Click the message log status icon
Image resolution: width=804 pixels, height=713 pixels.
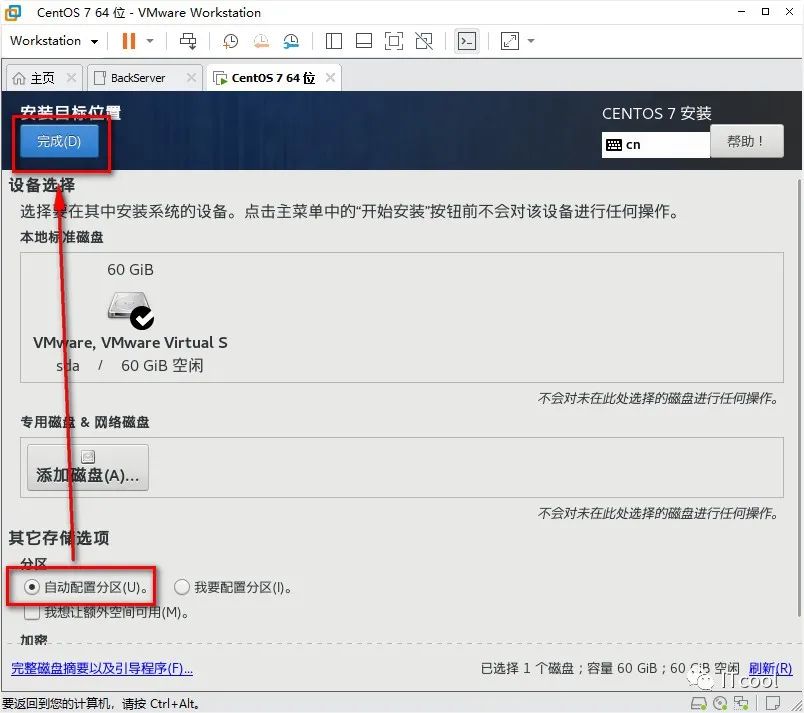click(773, 703)
